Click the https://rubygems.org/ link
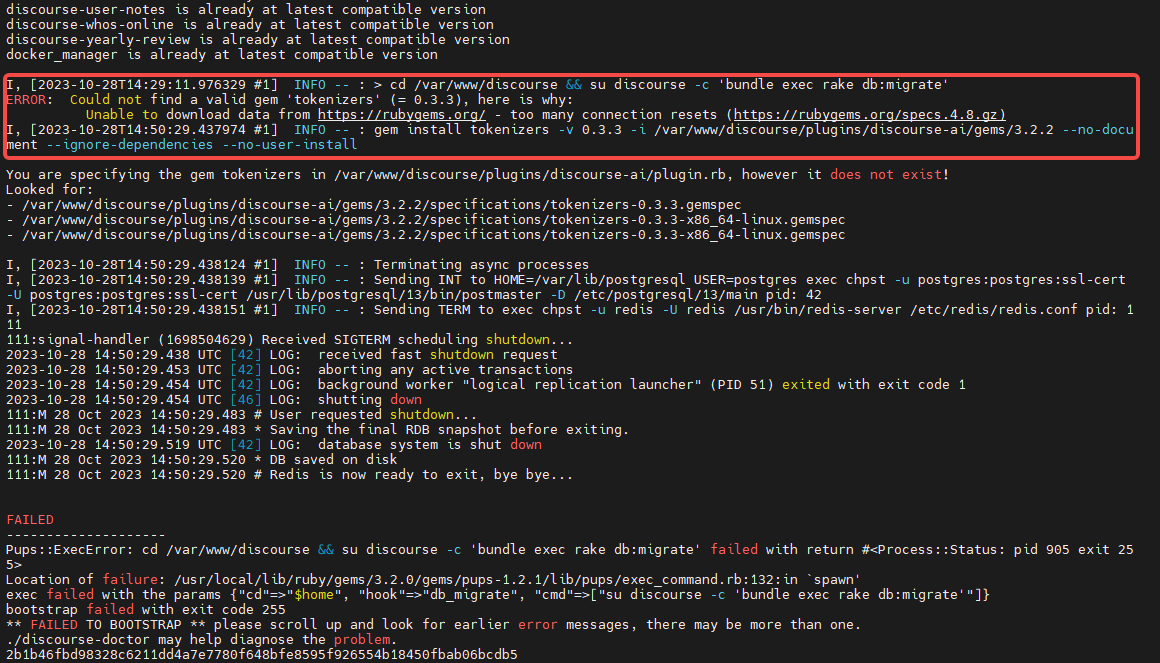1160x663 pixels. click(402, 115)
